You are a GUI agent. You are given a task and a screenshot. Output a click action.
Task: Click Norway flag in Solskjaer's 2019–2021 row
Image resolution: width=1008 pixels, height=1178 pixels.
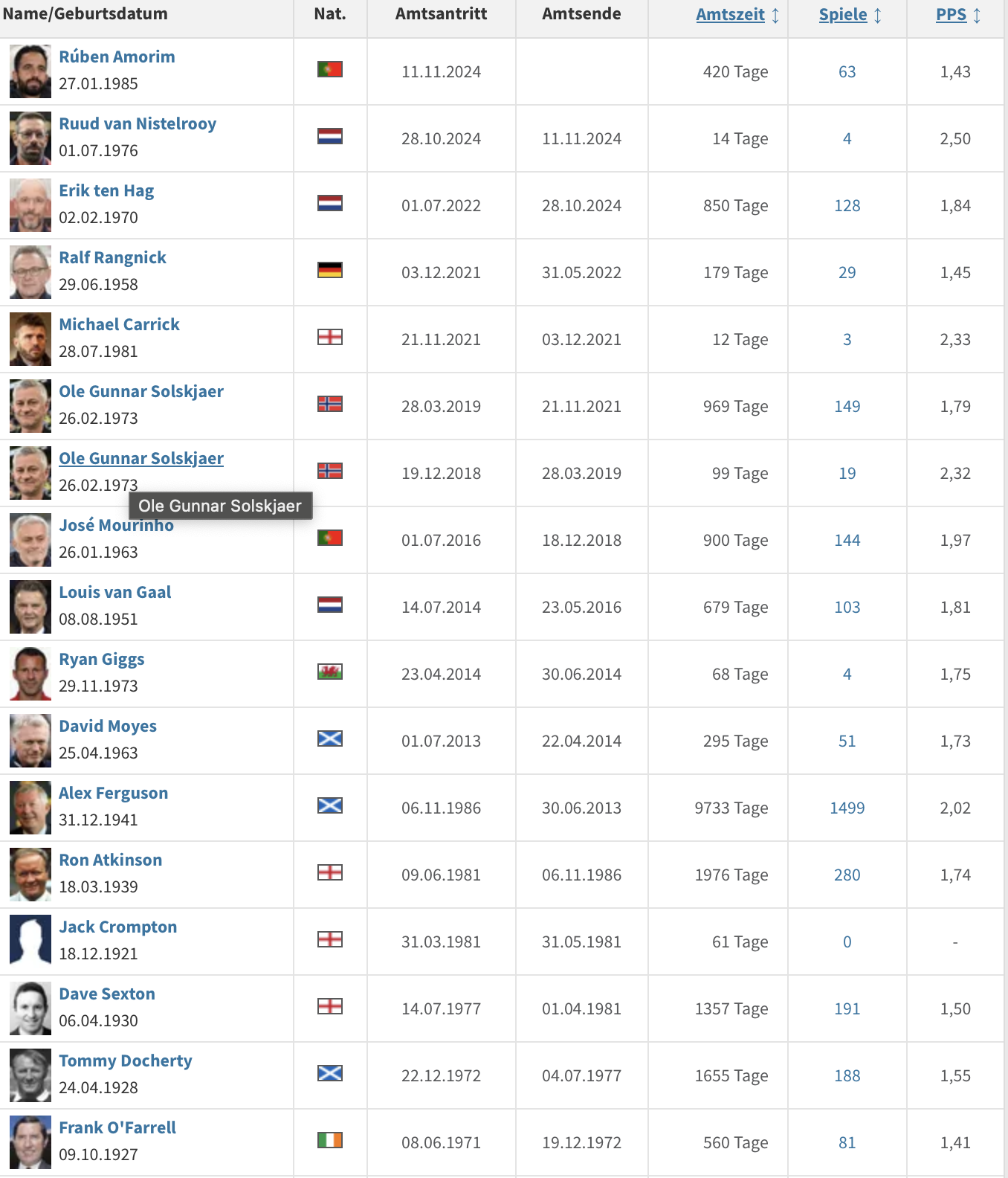click(329, 405)
